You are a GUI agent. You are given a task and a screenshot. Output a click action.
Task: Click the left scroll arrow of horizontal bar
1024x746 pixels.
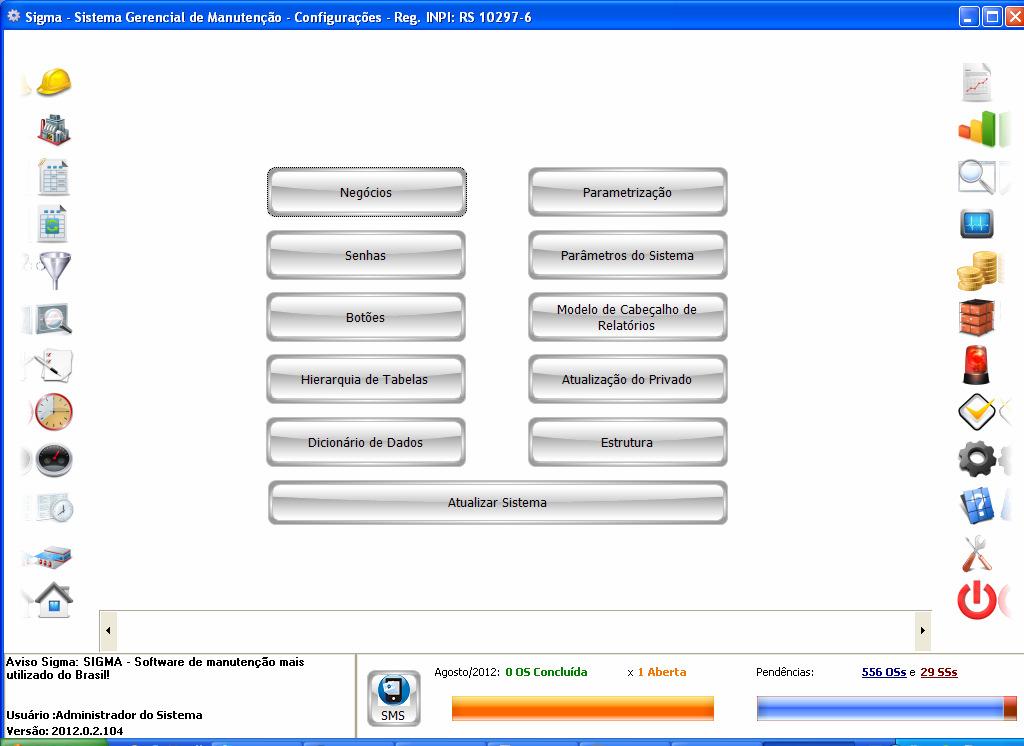108,630
